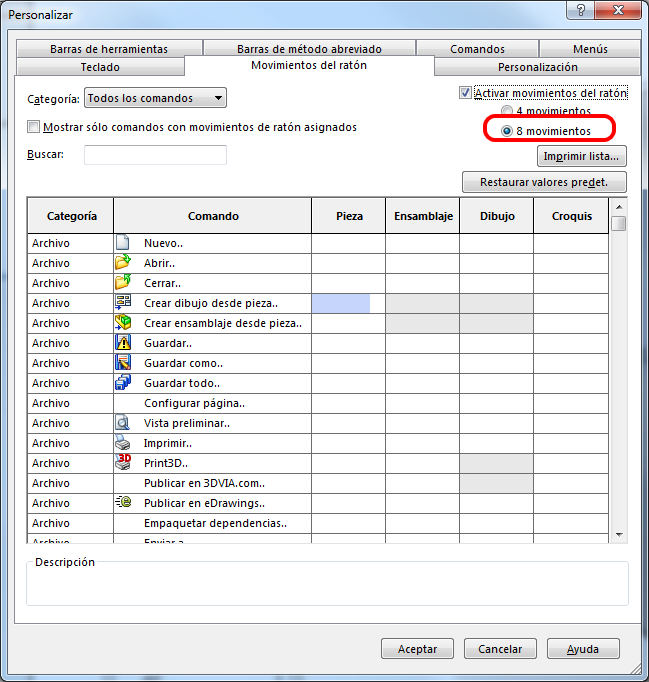Click Restaurar valores predet. button
This screenshot has height=682, width=649.
544,182
